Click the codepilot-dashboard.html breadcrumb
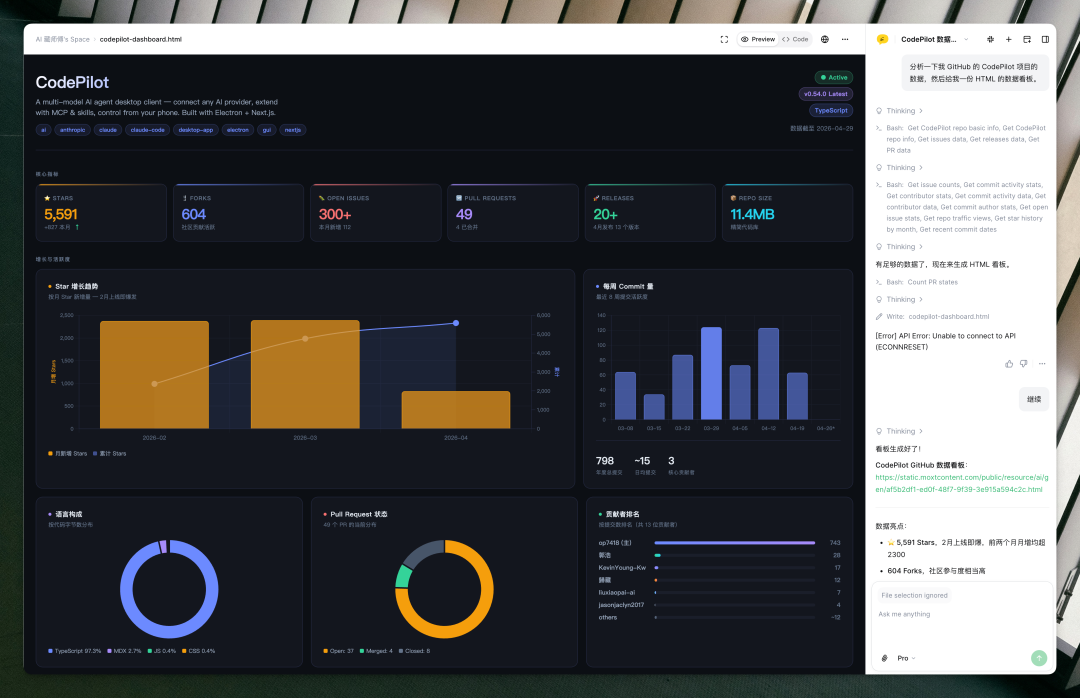 tap(141, 39)
